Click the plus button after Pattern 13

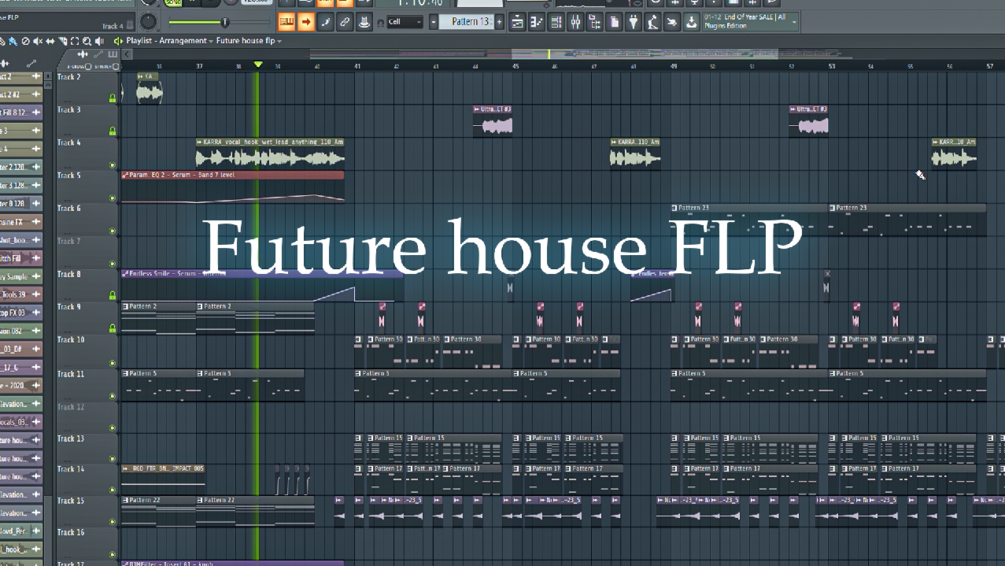[499, 22]
